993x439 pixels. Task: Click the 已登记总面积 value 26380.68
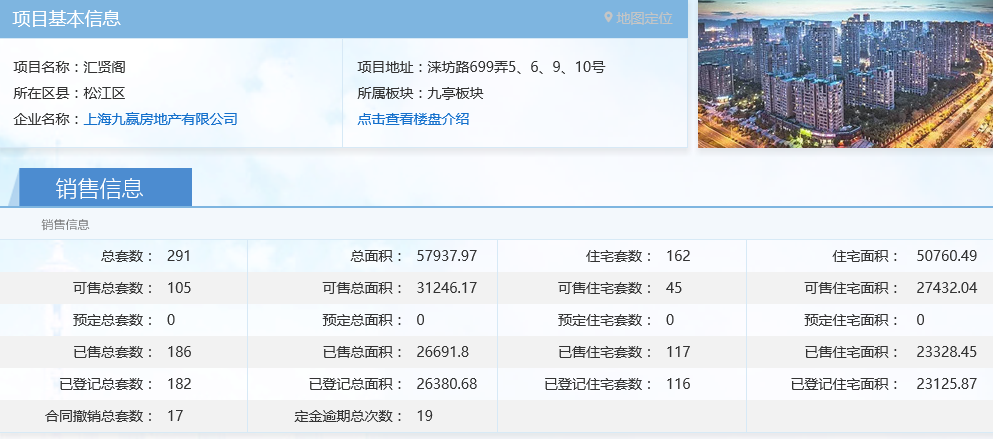click(447, 384)
